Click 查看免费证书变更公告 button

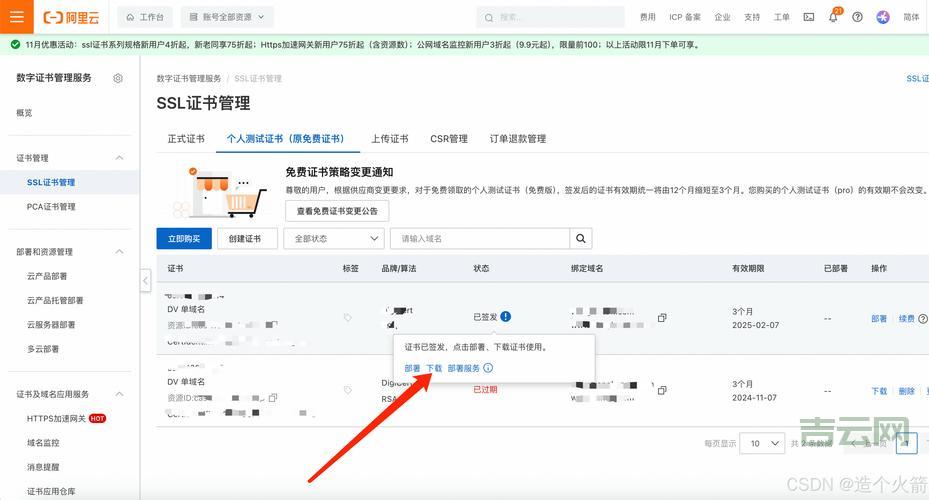[337, 211]
